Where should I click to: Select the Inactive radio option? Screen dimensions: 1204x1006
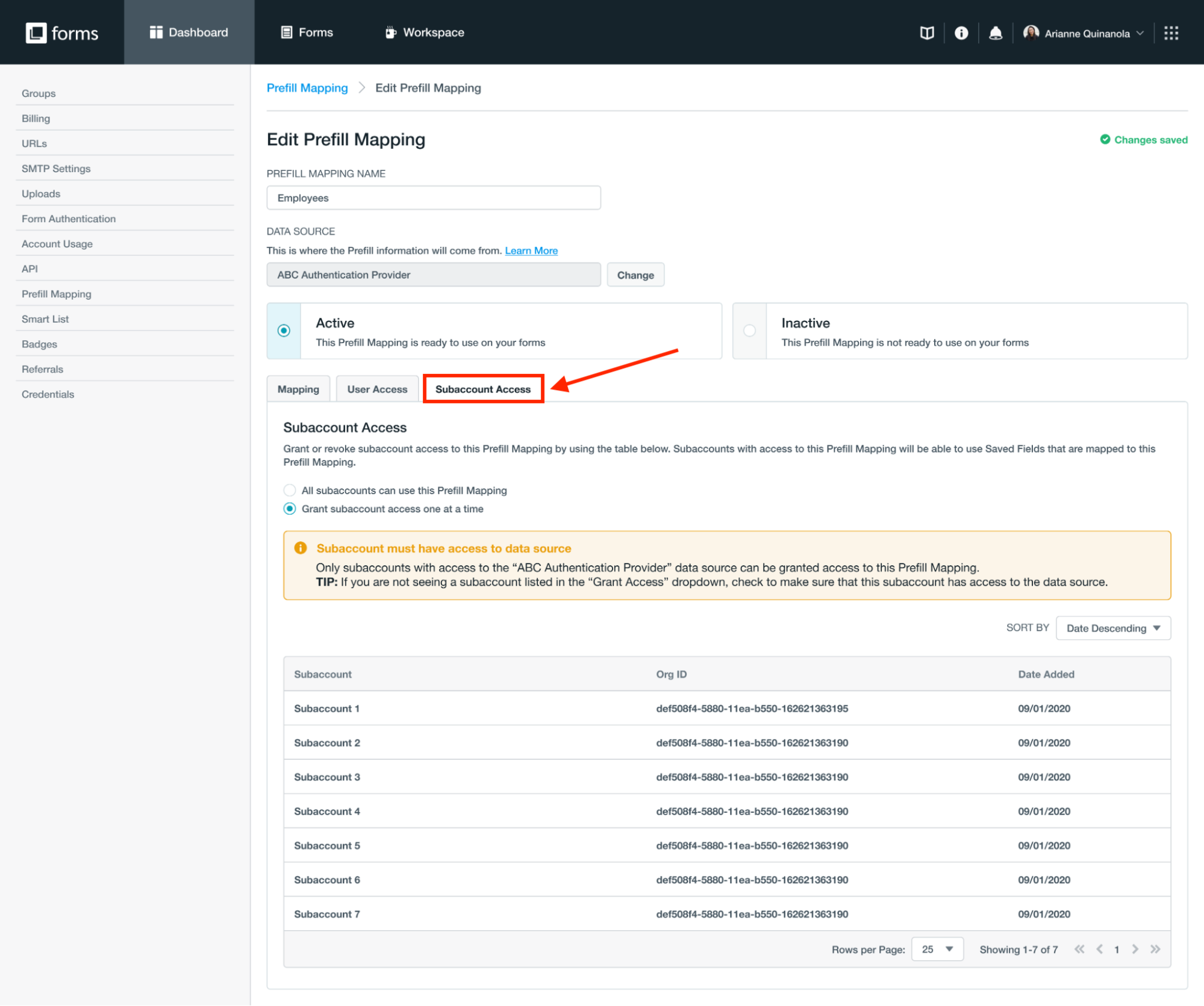tap(749, 331)
